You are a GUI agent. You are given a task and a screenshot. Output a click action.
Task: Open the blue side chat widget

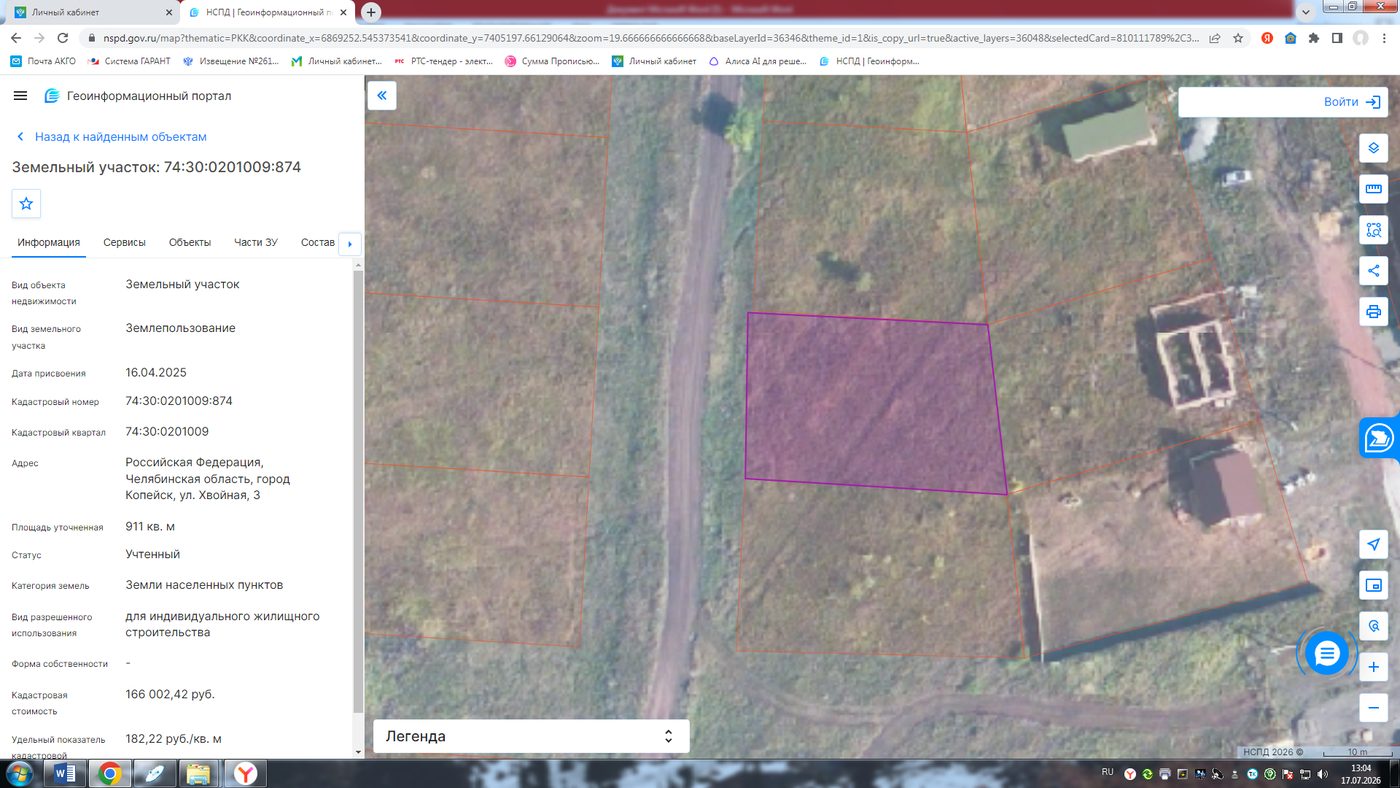coord(1380,438)
